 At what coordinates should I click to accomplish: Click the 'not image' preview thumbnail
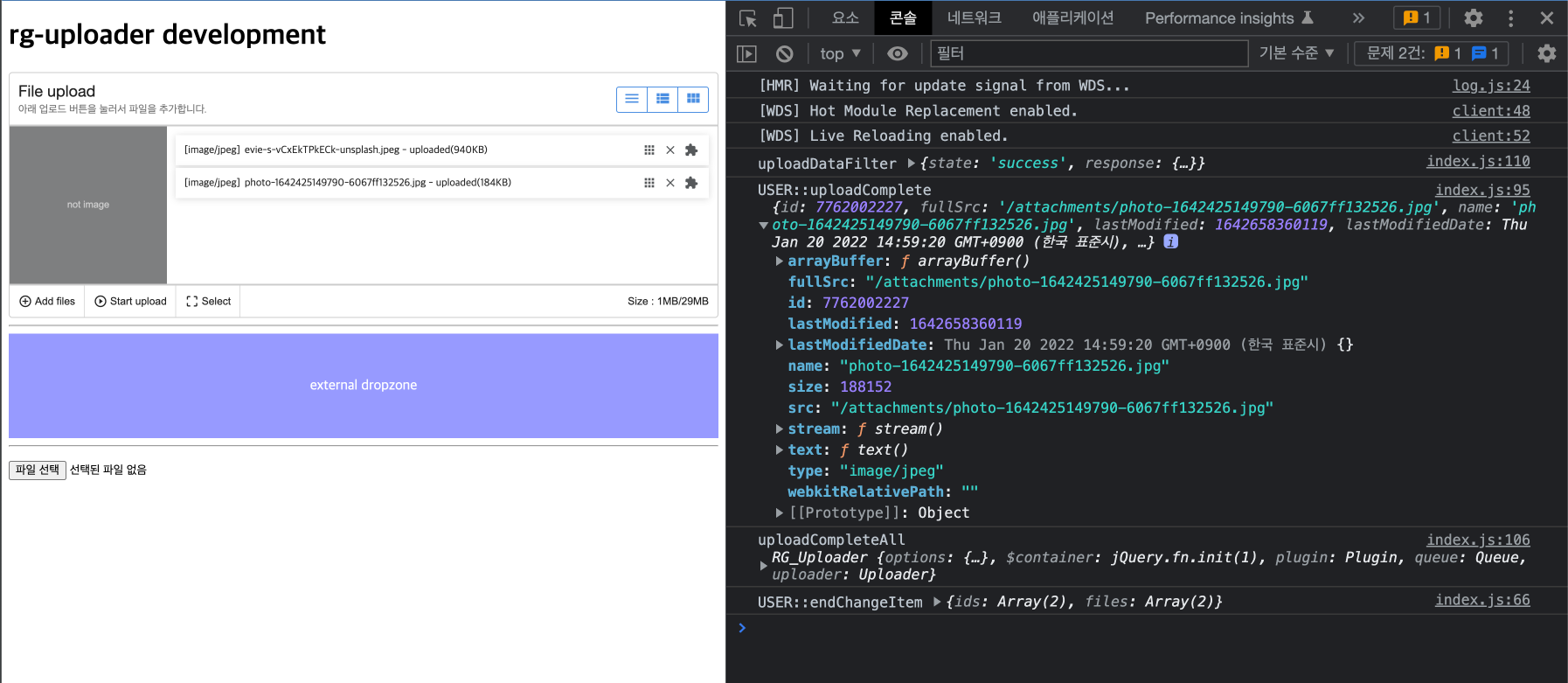[88, 205]
